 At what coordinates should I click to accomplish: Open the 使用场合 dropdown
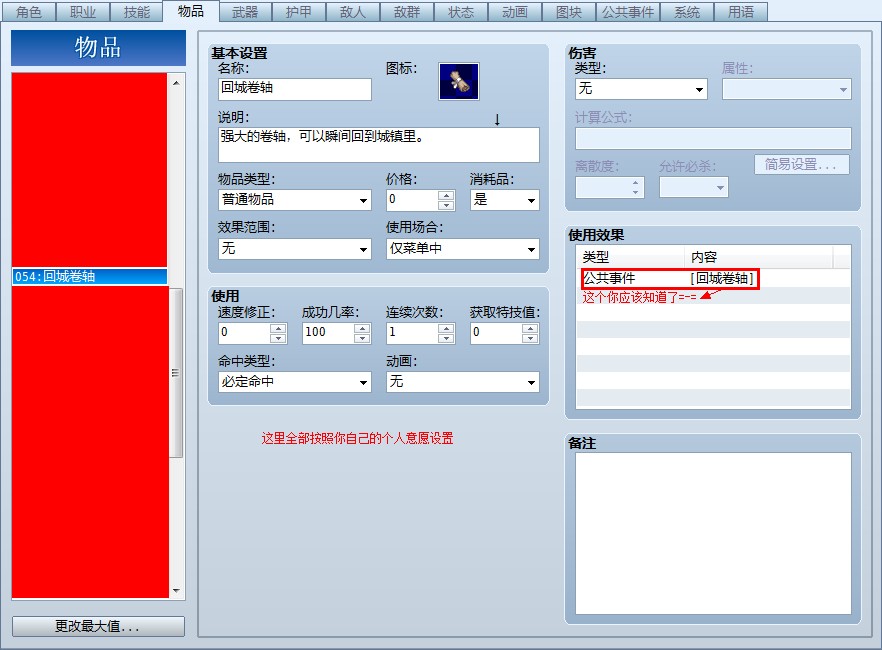pyautogui.click(x=462, y=249)
